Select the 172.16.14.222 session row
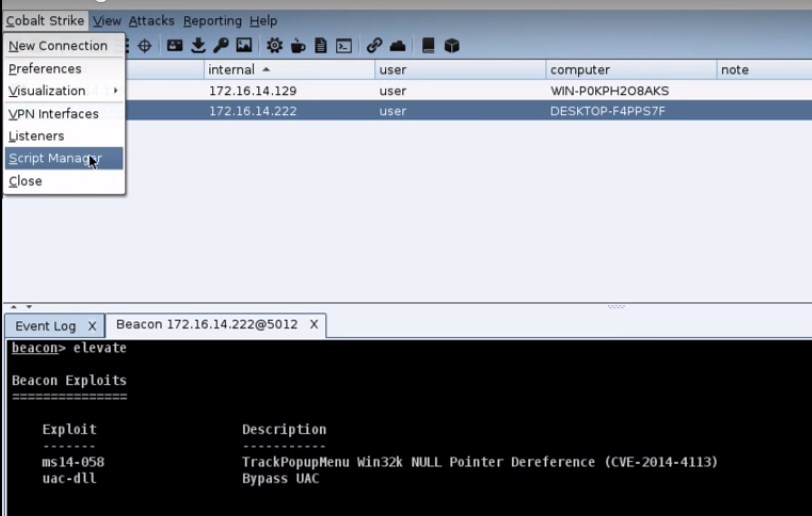The width and height of the screenshot is (812, 516). (469, 111)
